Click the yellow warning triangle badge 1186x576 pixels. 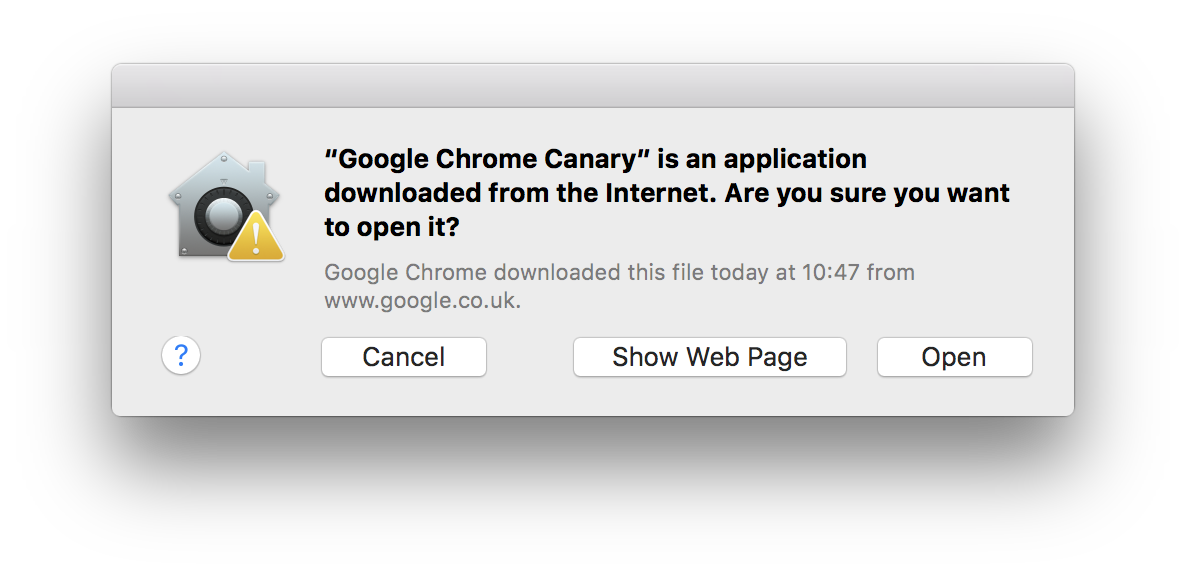pos(256,236)
